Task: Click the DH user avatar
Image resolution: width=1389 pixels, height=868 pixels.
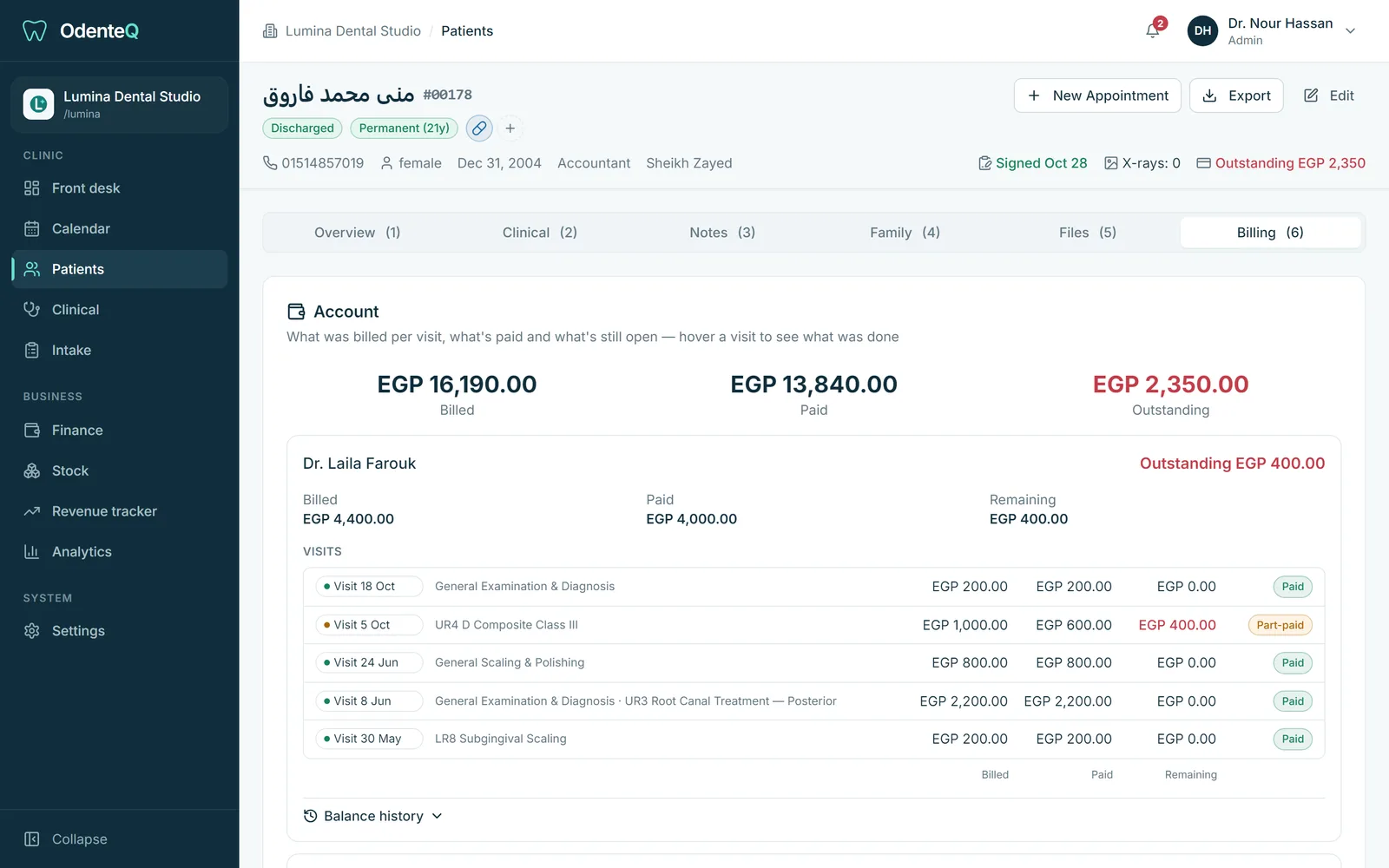Action: (1202, 30)
